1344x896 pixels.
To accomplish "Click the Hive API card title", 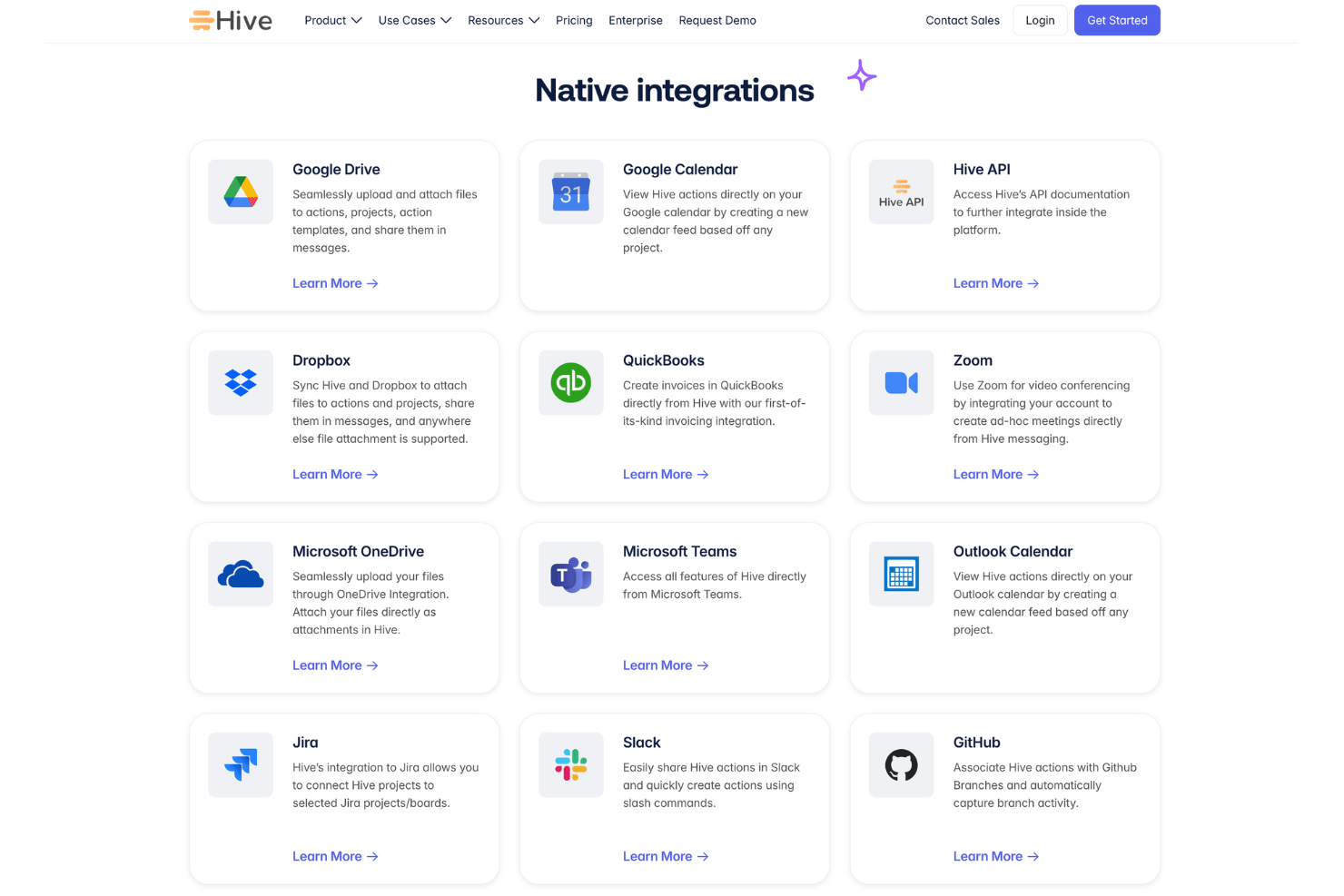I will pyautogui.click(x=982, y=170).
